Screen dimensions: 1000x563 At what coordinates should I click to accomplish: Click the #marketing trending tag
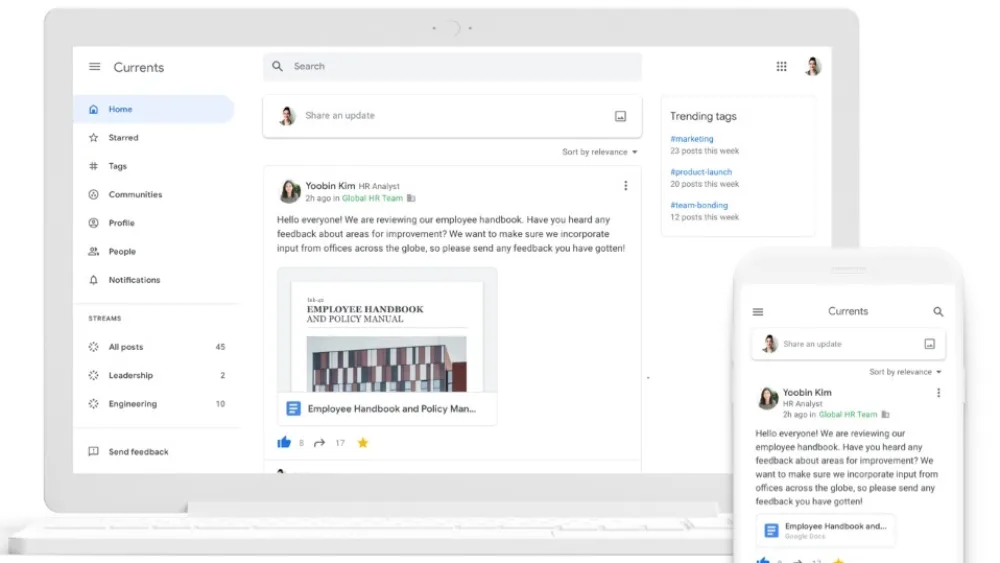692,138
